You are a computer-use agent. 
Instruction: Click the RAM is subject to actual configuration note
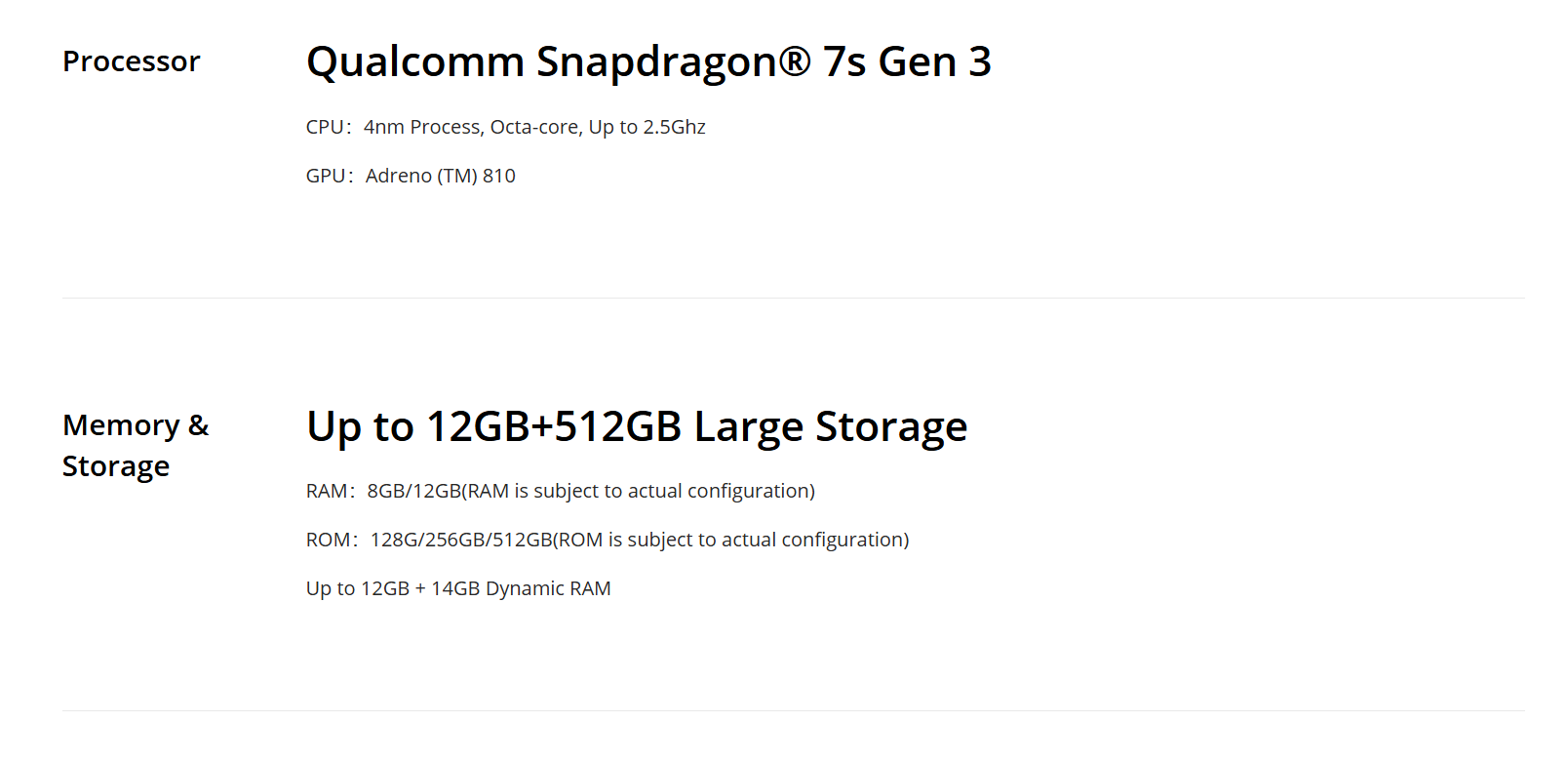(x=639, y=491)
